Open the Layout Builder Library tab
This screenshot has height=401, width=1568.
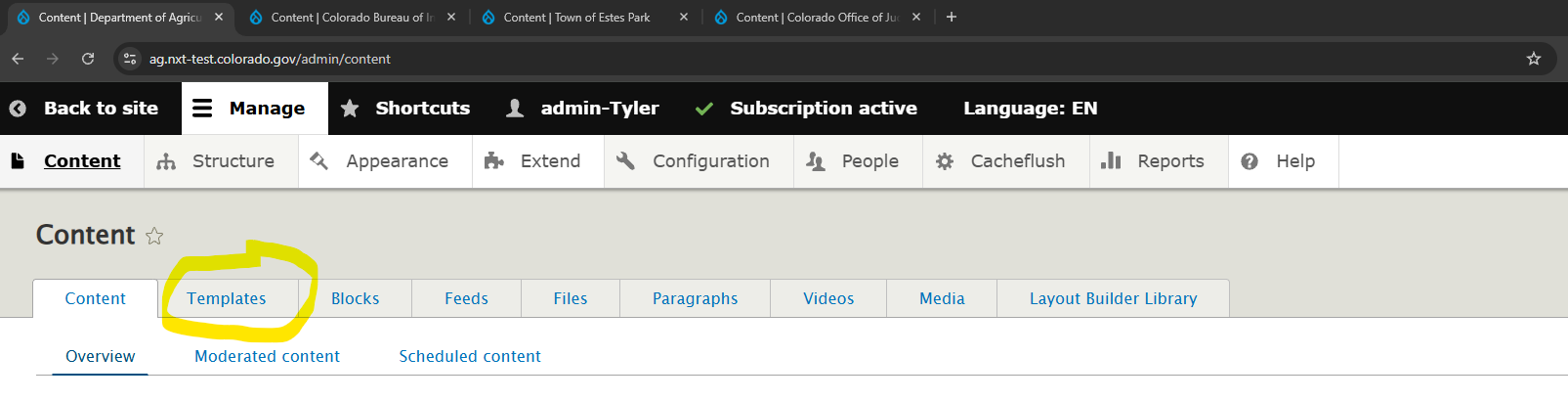click(x=1113, y=298)
